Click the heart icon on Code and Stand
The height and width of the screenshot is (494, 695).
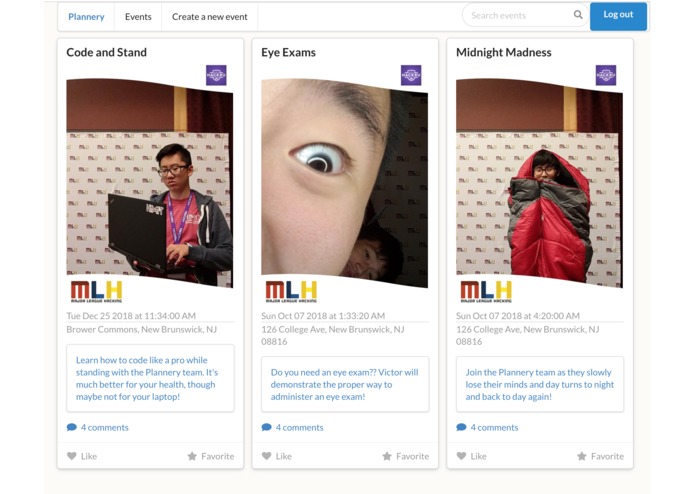(72, 456)
